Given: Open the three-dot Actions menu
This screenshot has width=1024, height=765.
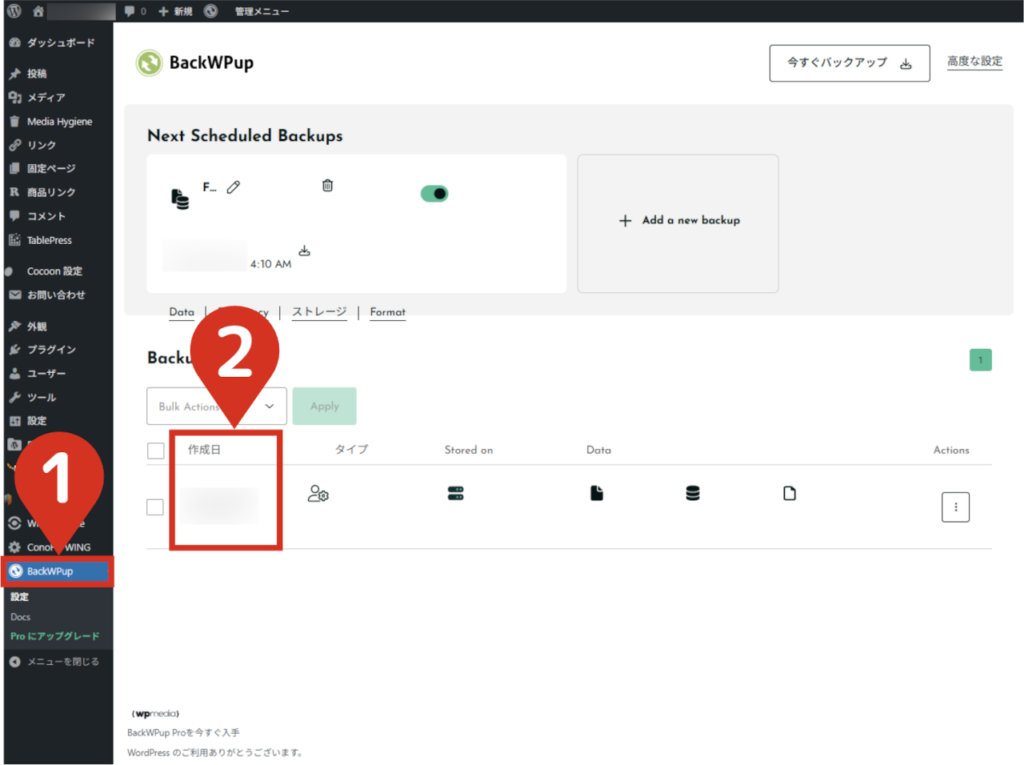Looking at the screenshot, I should [x=955, y=507].
